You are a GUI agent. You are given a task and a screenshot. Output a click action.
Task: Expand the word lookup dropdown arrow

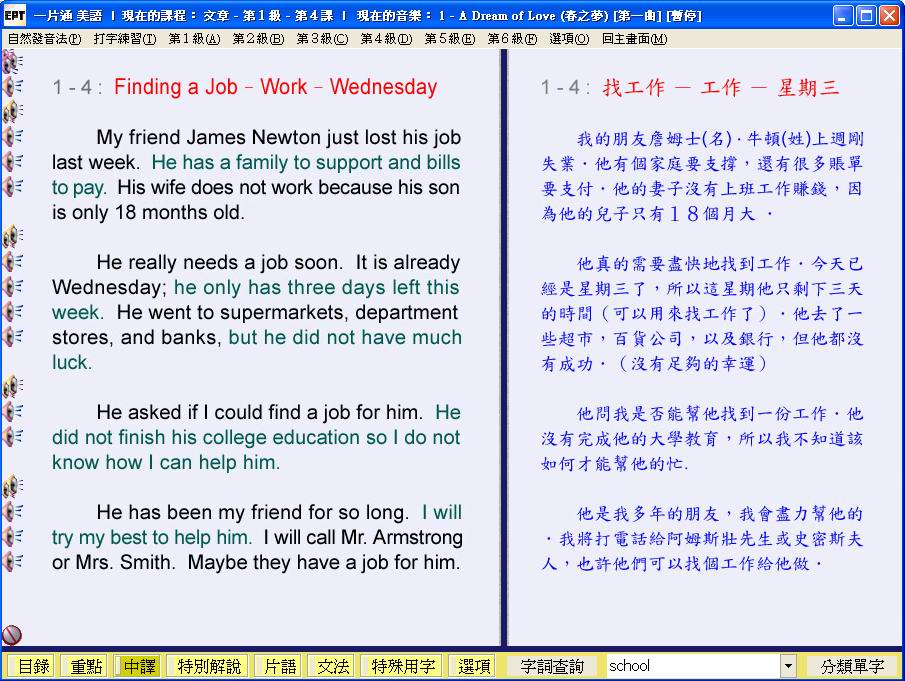788,666
